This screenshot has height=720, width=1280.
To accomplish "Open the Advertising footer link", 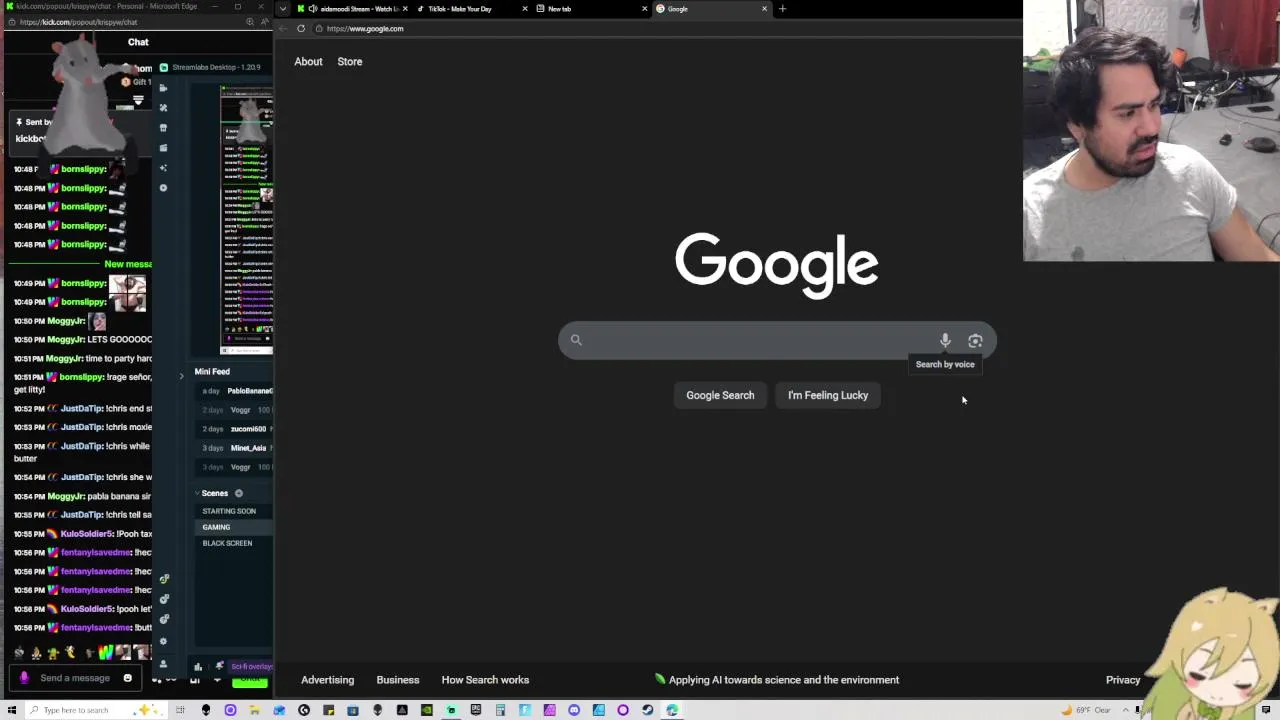I will click(x=328, y=680).
